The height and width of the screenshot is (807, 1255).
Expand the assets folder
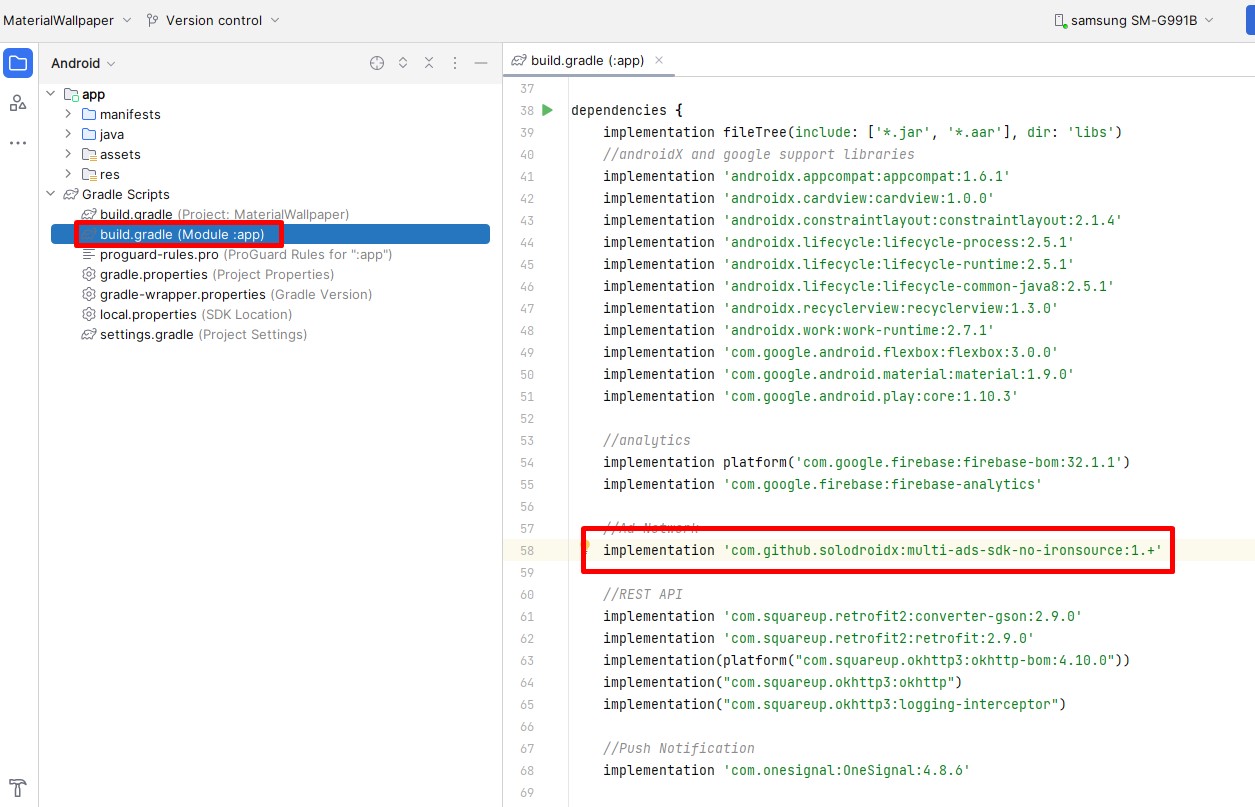[x=68, y=154]
